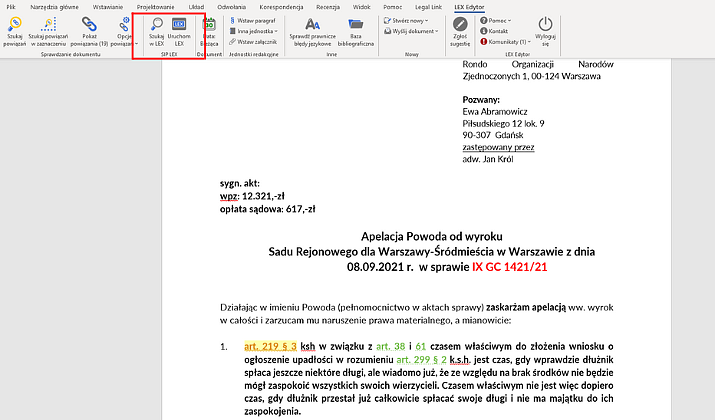This screenshot has width=715, height=420.
Task: Click Wstaw paragraf button
Action: tap(255, 20)
